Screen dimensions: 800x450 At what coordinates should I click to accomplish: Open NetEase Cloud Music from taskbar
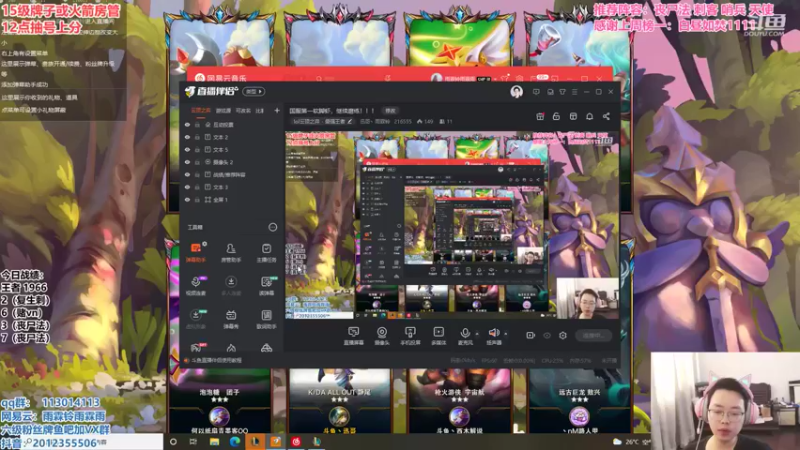[x=296, y=442]
